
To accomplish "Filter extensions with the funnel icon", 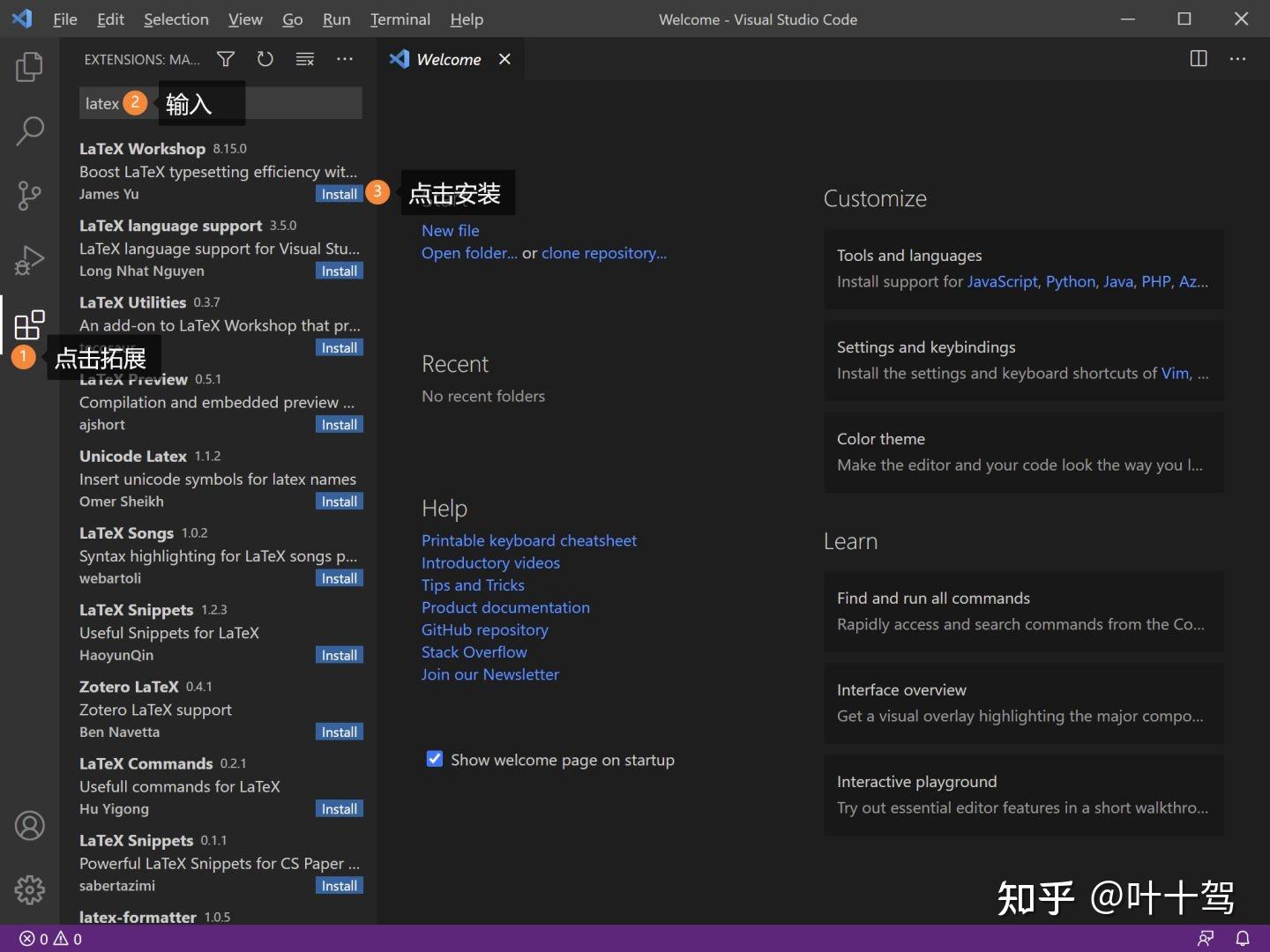I will 226,59.
